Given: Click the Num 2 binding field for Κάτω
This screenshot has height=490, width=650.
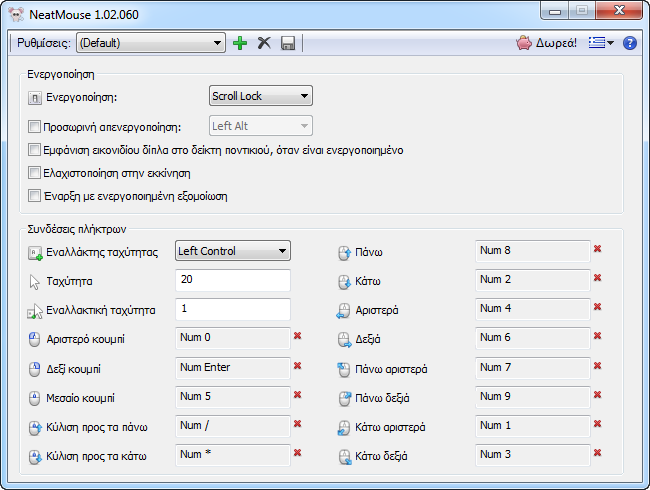Looking at the screenshot, I should coord(533,280).
